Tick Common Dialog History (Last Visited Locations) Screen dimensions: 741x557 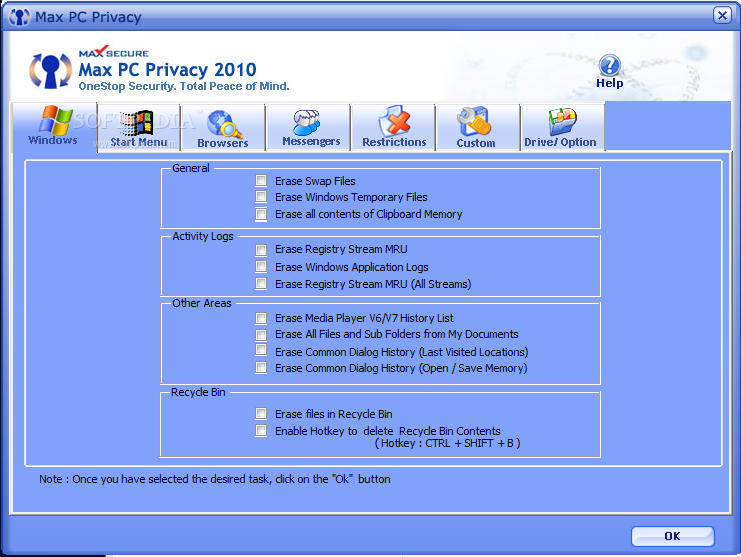pyautogui.click(x=261, y=350)
